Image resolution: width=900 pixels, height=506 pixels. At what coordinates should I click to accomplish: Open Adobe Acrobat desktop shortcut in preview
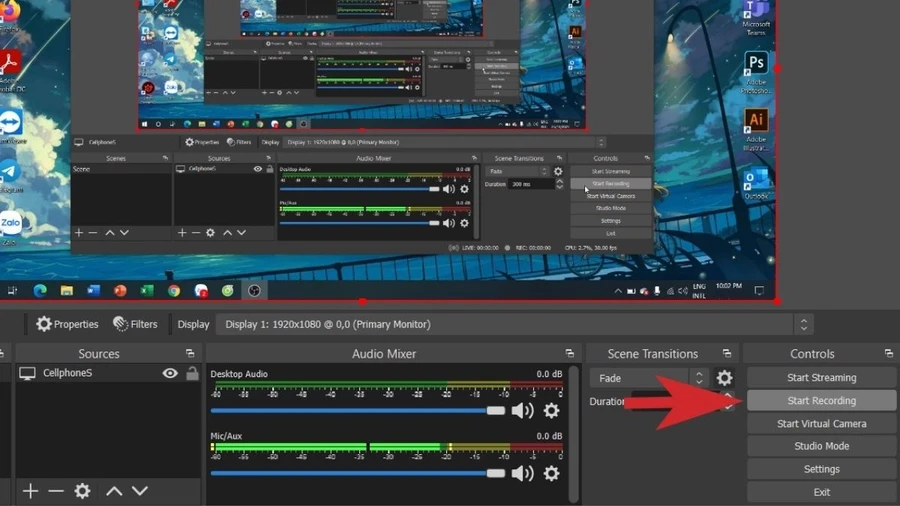click(x=10, y=69)
